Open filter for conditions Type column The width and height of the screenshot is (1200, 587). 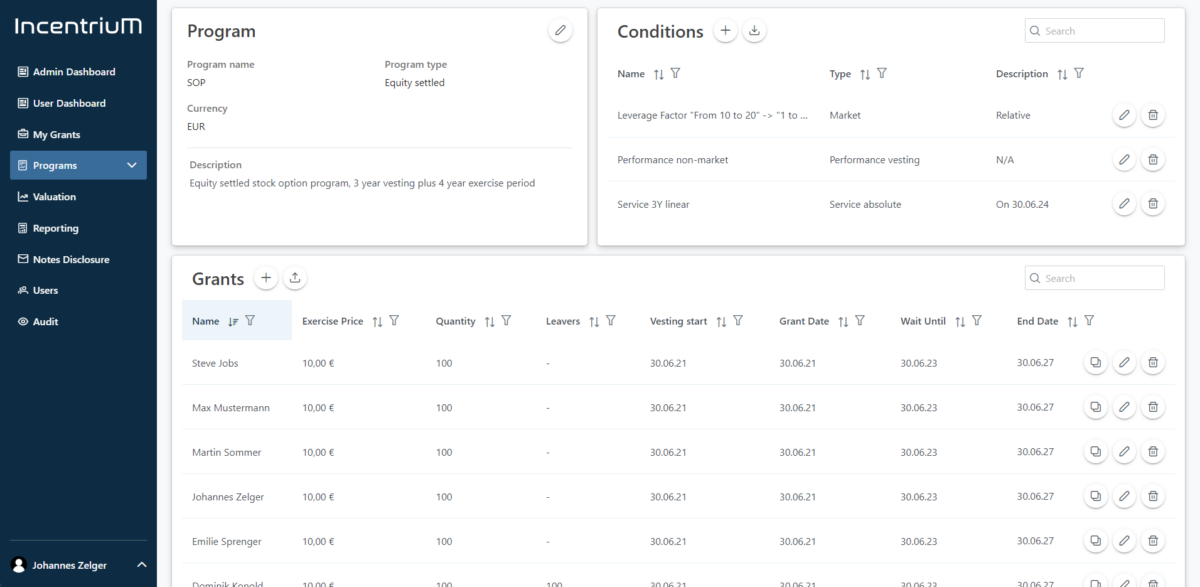pyautogui.click(x=882, y=74)
